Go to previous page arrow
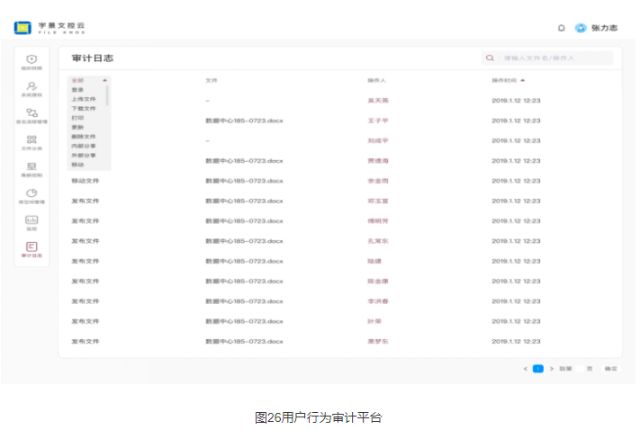 pyautogui.click(x=526, y=369)
